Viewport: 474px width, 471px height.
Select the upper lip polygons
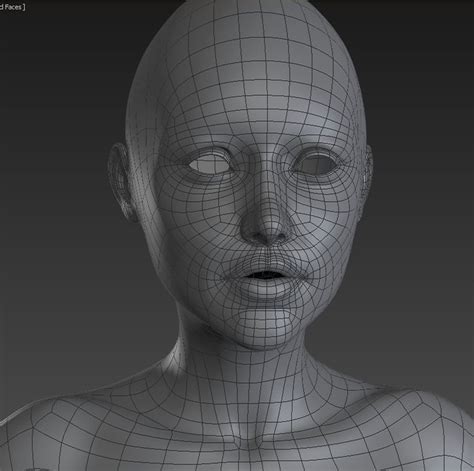[x=265, y=265]
